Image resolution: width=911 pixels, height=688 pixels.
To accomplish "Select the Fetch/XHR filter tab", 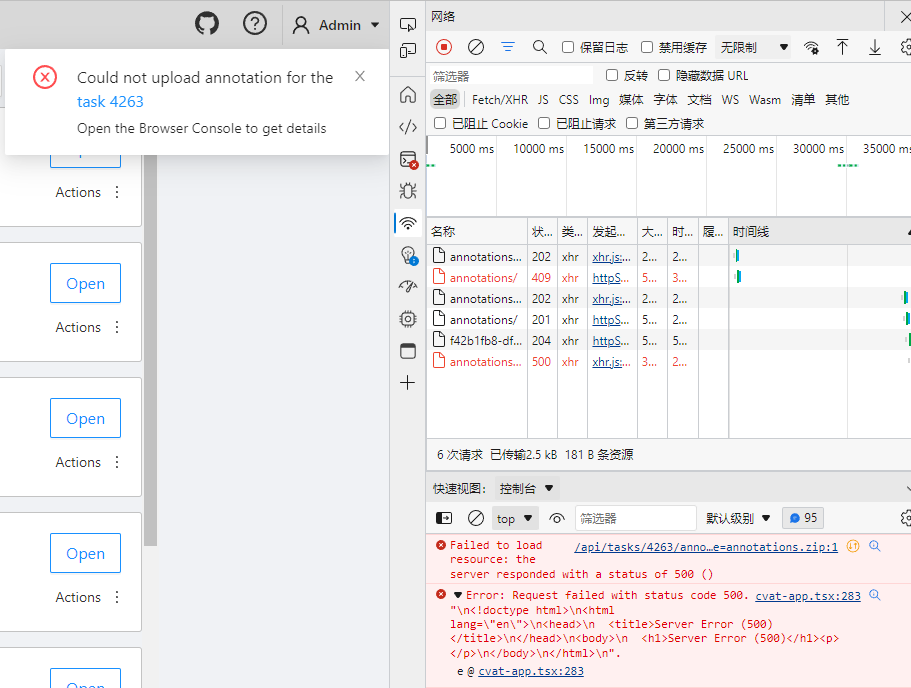I will point(500,99).
